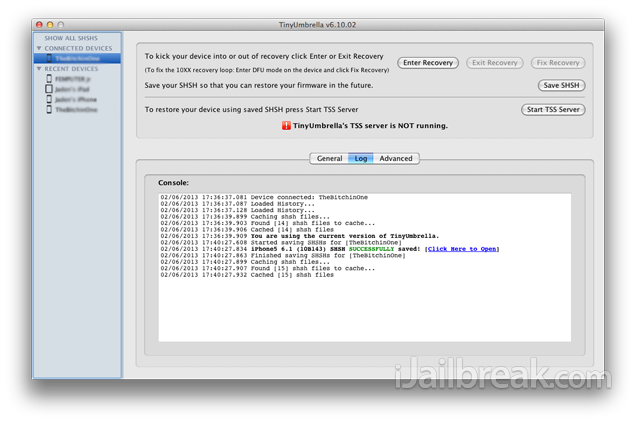
Task: Click 'Finished saving SHSHs for [TheBitchinOne]' line
Action: click(x=283, y=255)
